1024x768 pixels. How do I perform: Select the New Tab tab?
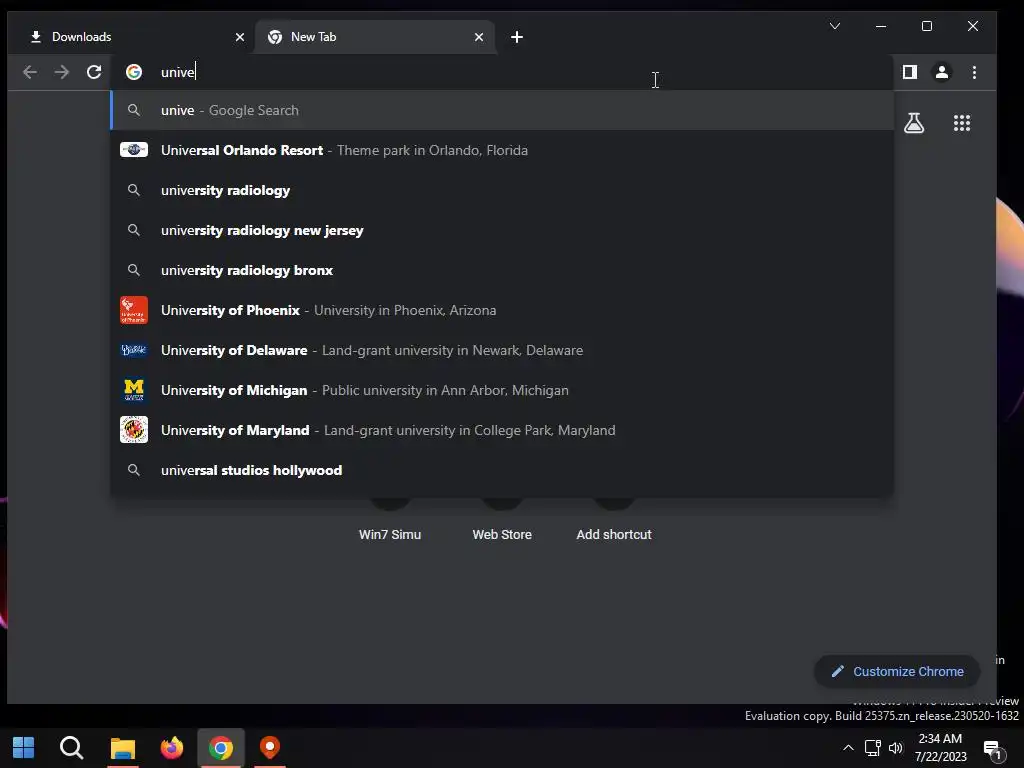[374, 37]
